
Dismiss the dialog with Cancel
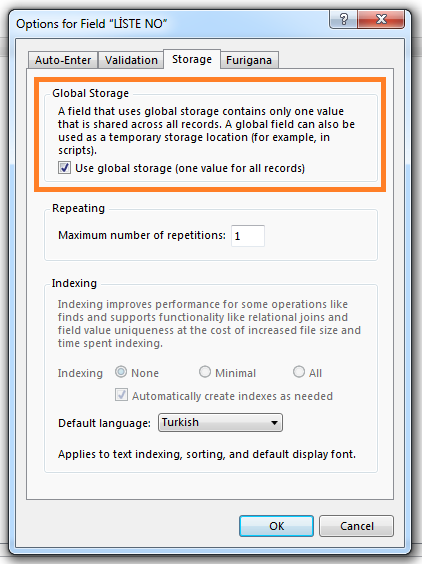[x=357, y=526]
